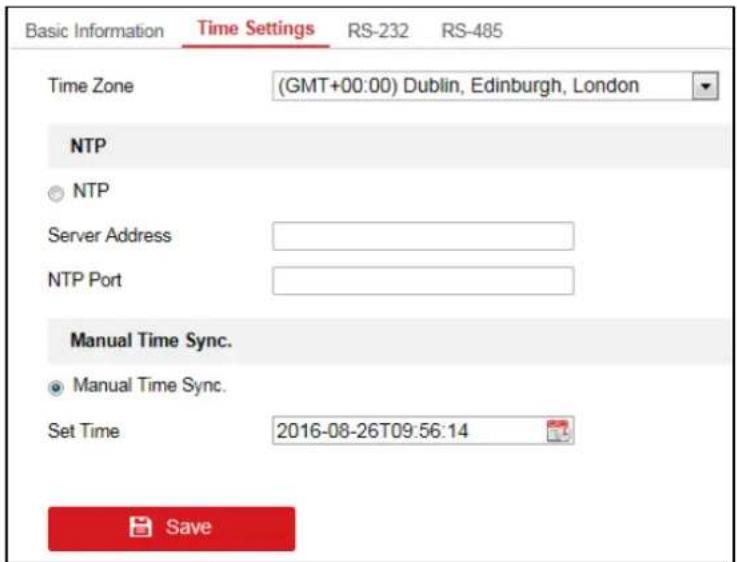Image resolution: width=737 pixels, height=562 pixels.
Task: Open the calendar picker in Set Time
Action: click(x=558, y=431)
